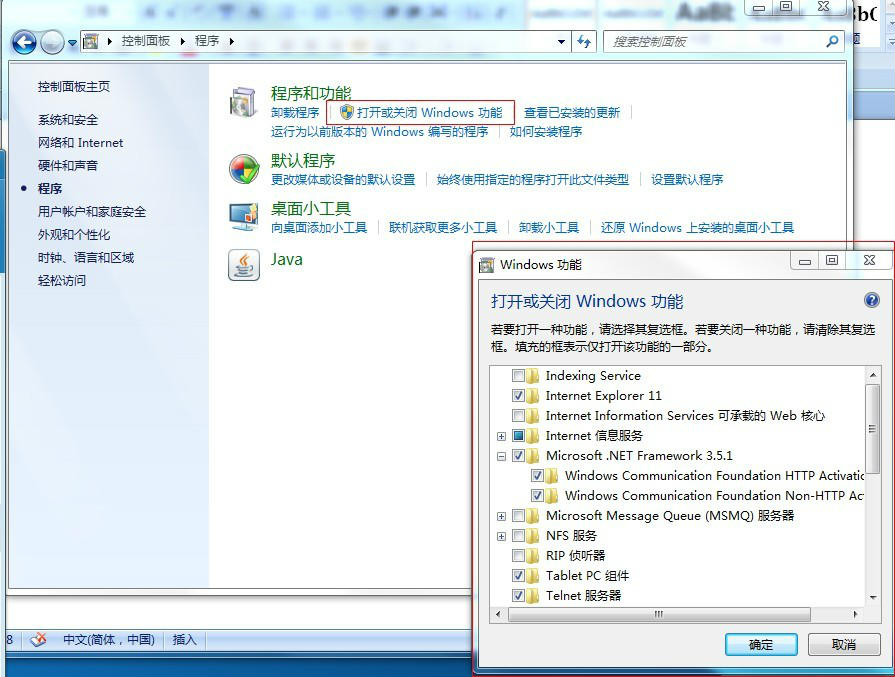Select 系统和安全 in sidebar
The height and width of the screenshot is (677, 895).
[x=68, y=120]
